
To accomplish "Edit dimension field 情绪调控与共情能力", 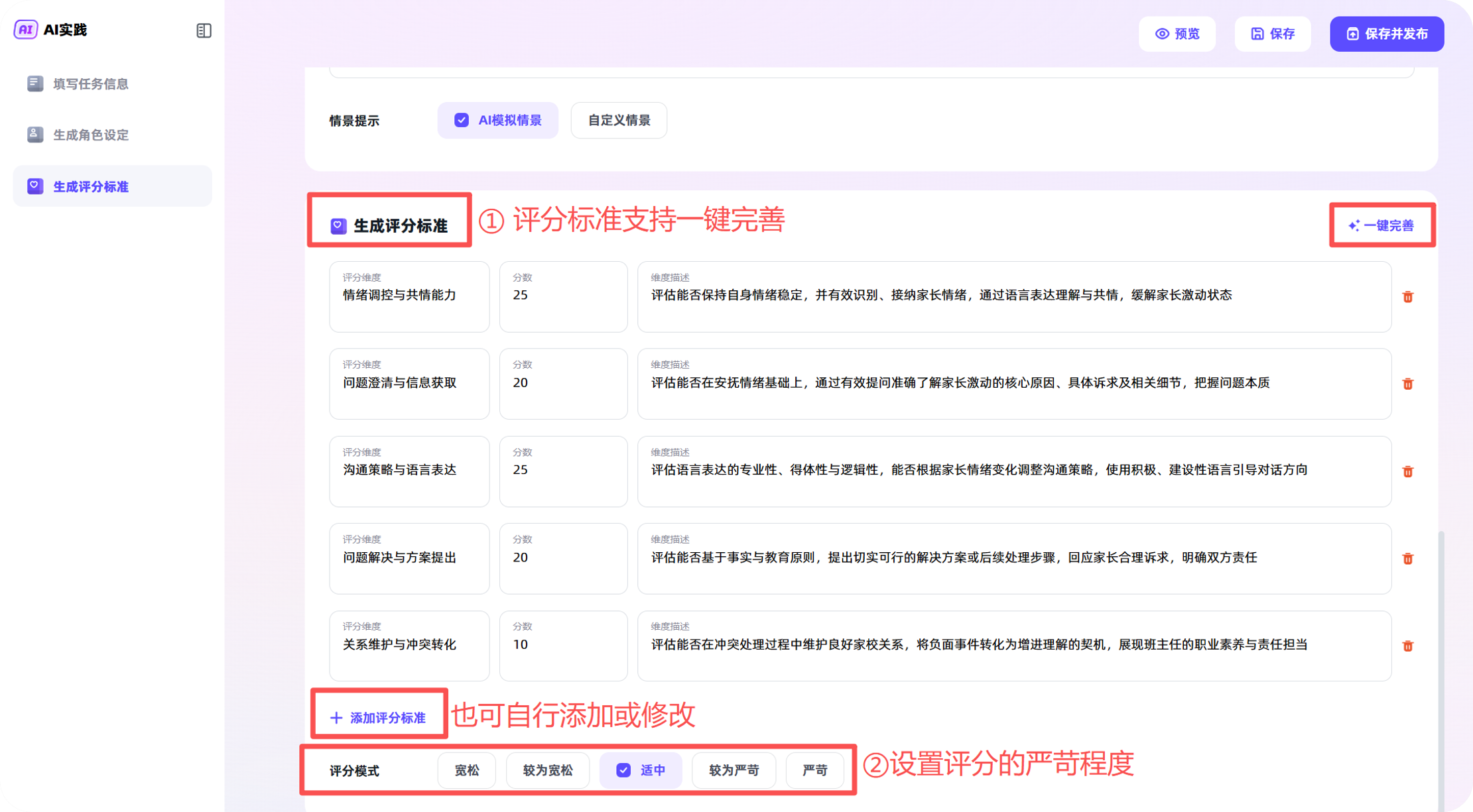I will click(x=409, y=296).
